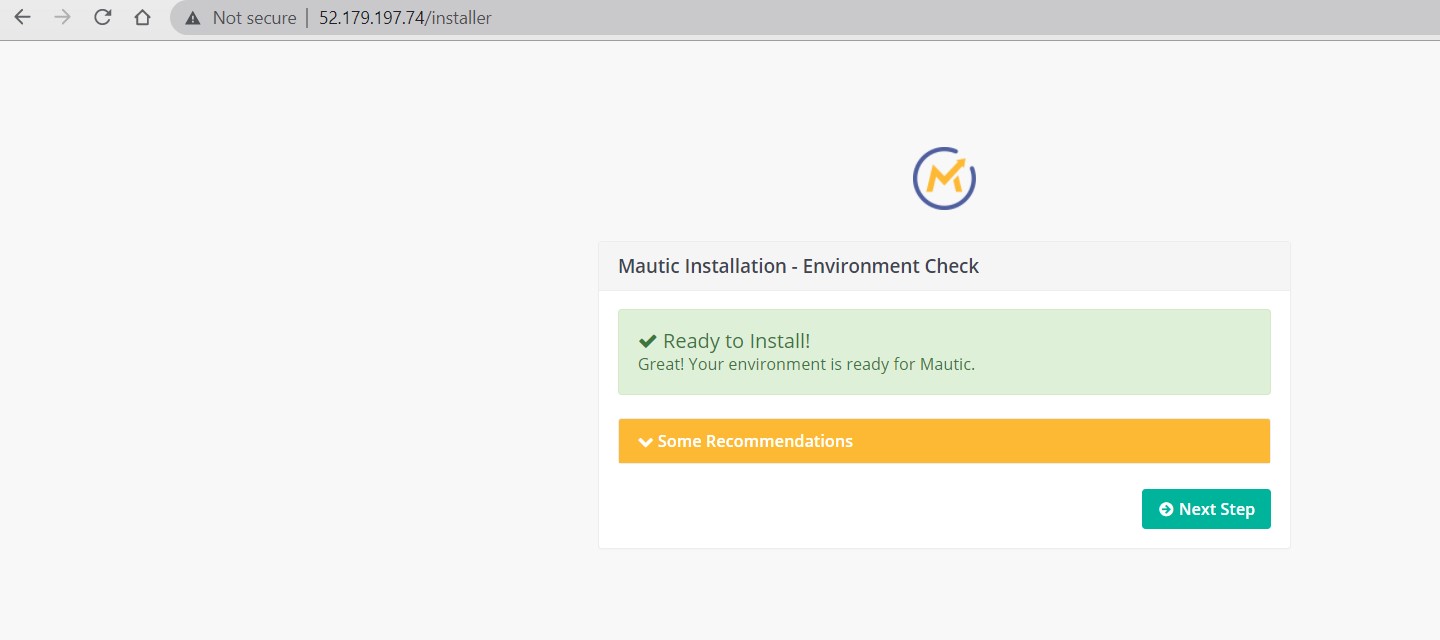This screenshot has height=640, width=1440.
Task: Focus the address bar on the IP address
Action: (x=371, y=18)
